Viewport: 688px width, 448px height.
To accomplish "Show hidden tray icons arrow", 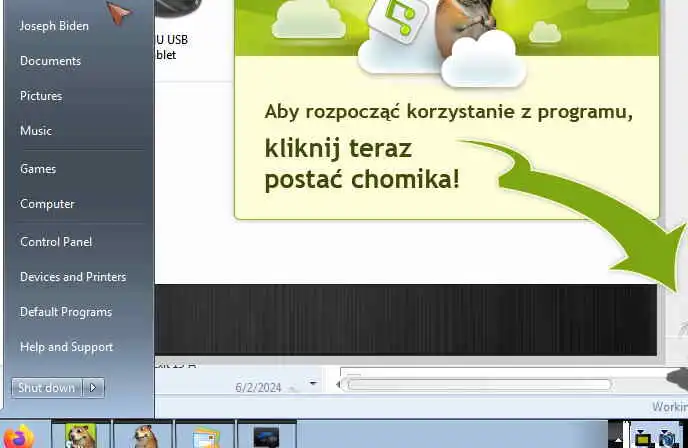I will (x=618, y=439).
